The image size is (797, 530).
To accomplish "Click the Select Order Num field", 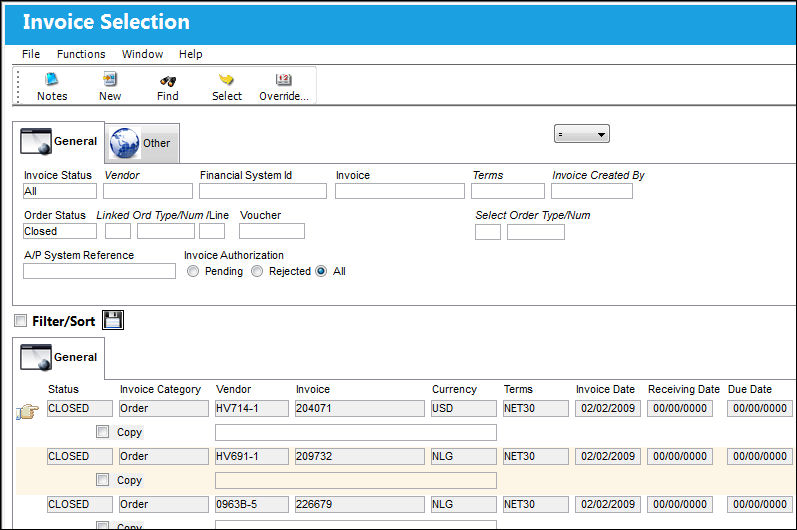I will 536,232.
